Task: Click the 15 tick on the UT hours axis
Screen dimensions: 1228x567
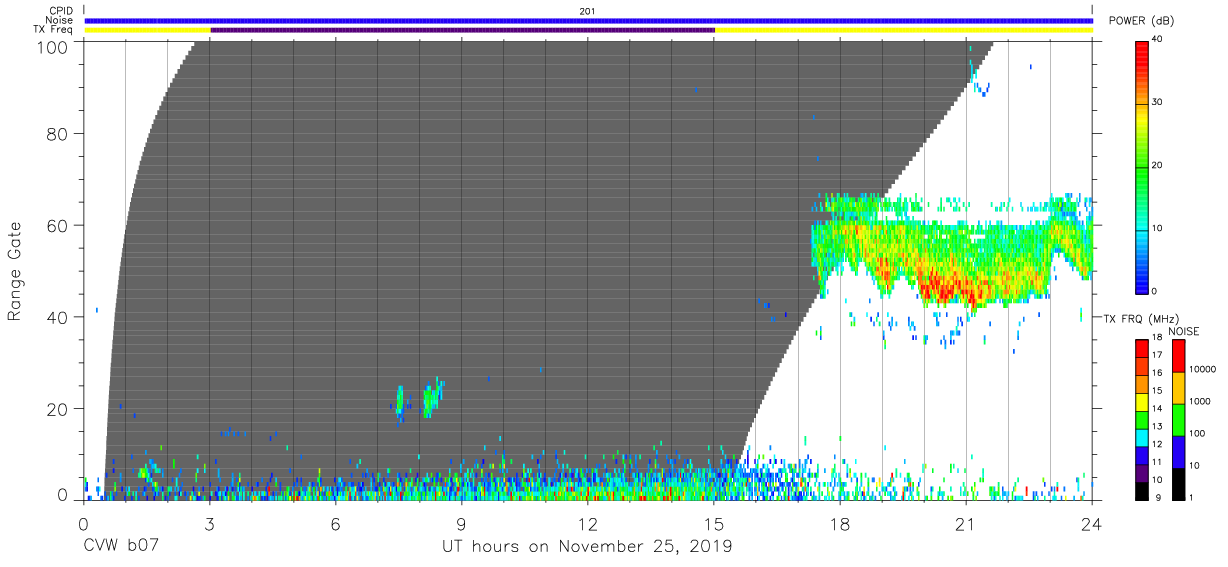Action: point(714,523)
